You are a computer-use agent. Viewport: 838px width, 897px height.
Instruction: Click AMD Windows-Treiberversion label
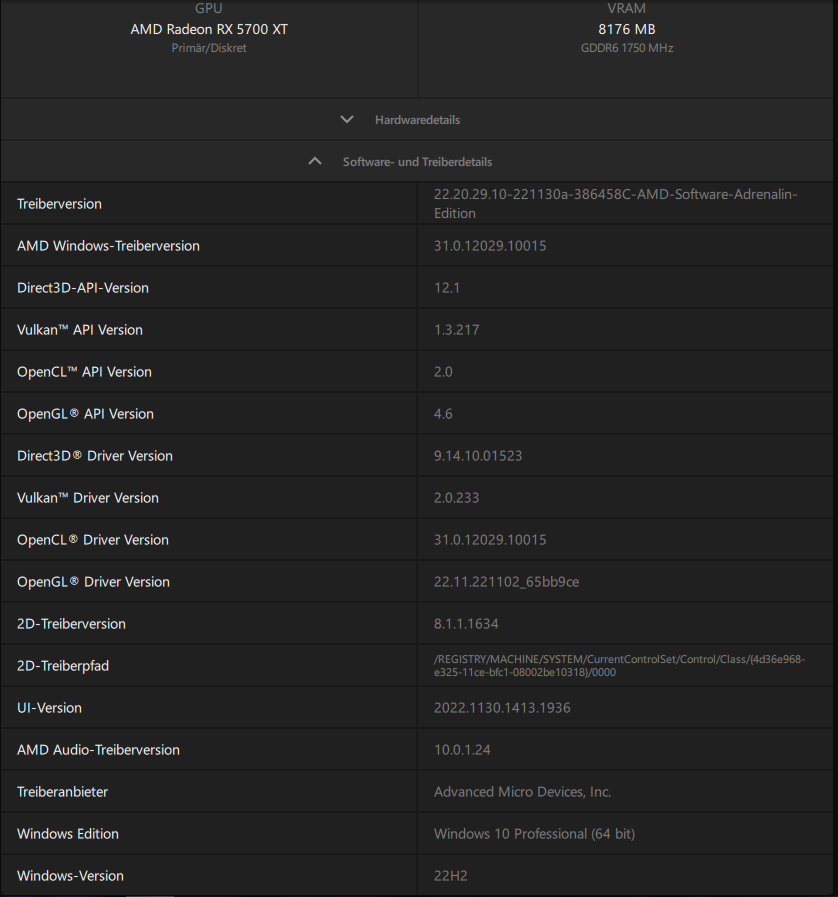click(108, 246)
